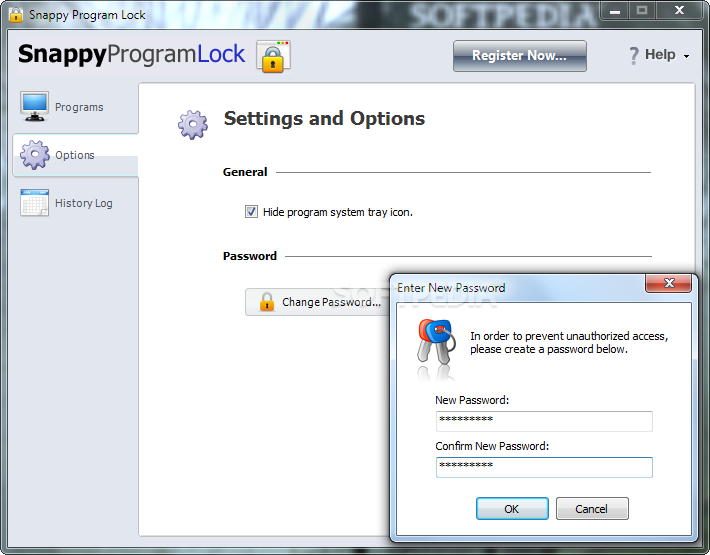
Task: Click the Password section label
Action: coord(249,256)
